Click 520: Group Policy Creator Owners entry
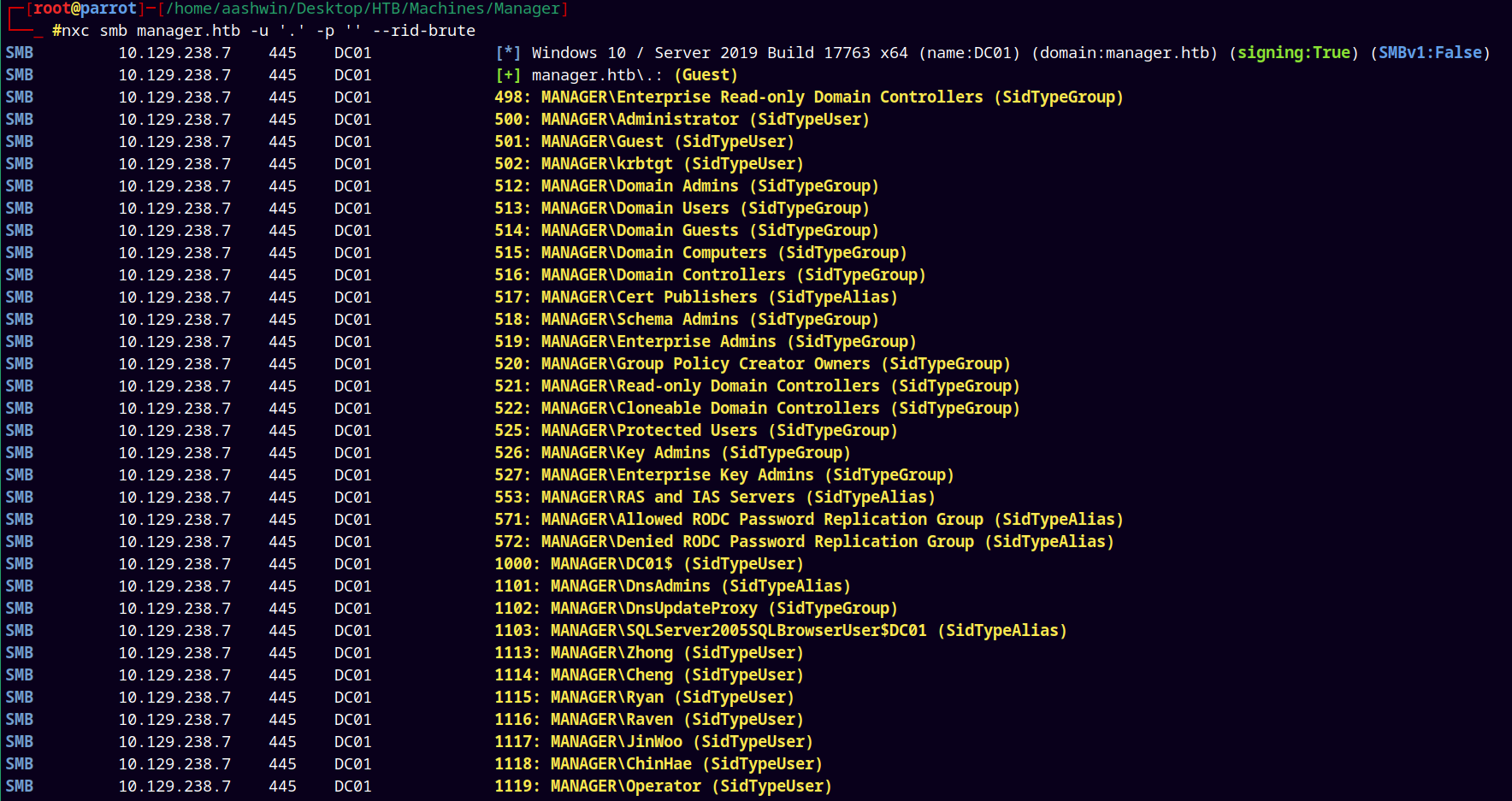1512x801 pixels. point(753,364)
